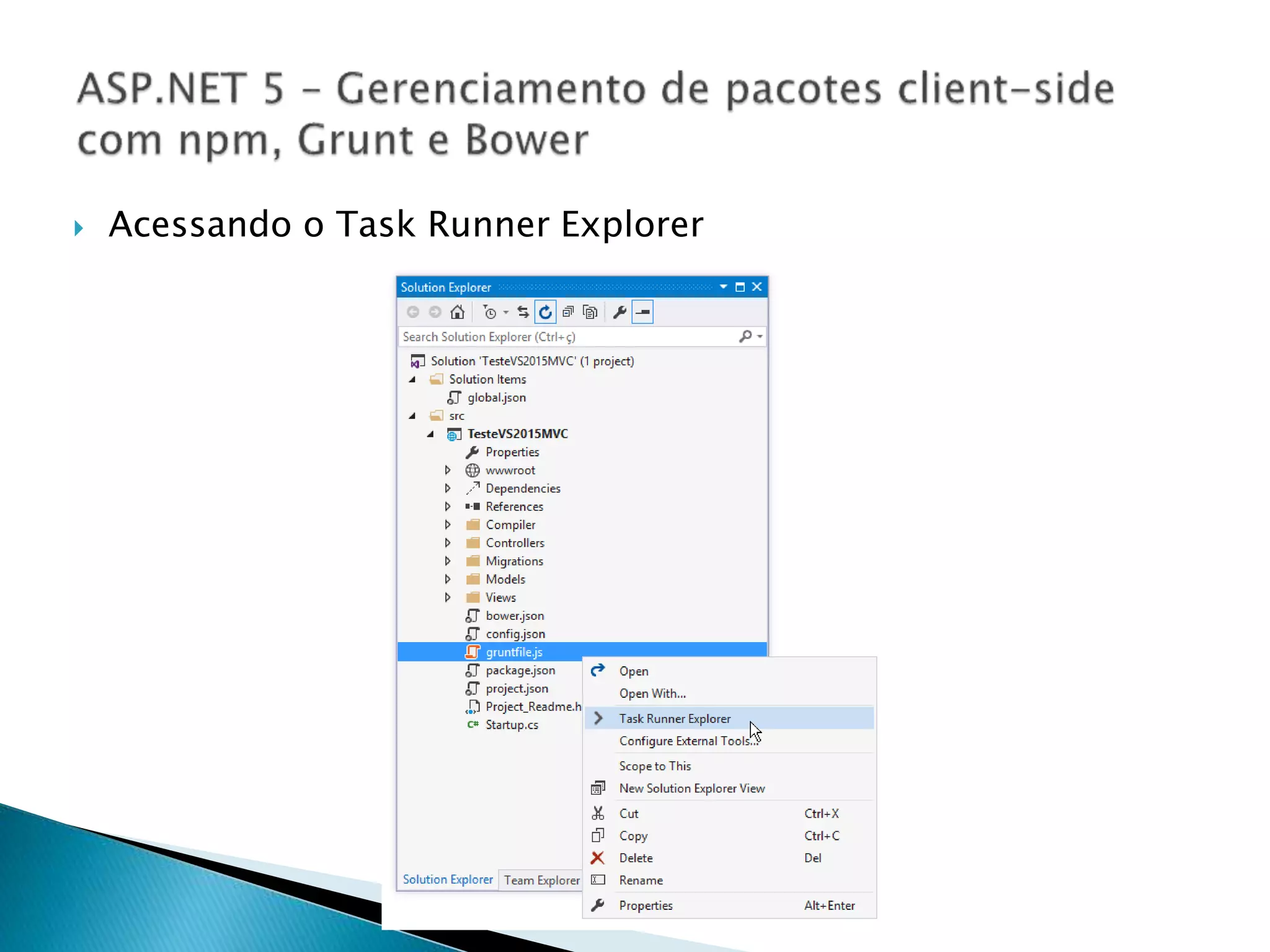Click the Solution Items folder icon
This screenshot has height=952, width=1270.
coord(437,379)
